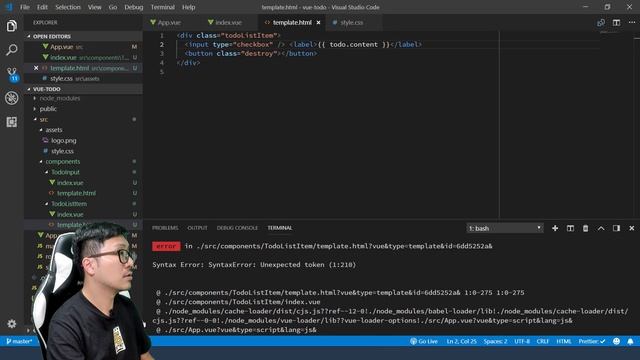Viewport: 640px width, 360px height.
Task: Open index.vue under TodoListItem folder
Action: point(70,214)
